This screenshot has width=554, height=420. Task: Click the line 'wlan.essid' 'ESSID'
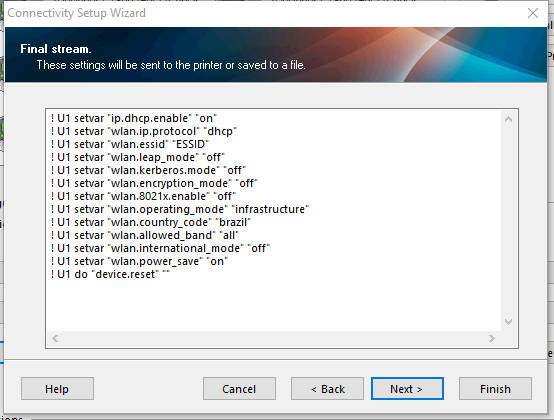(130, 144)
